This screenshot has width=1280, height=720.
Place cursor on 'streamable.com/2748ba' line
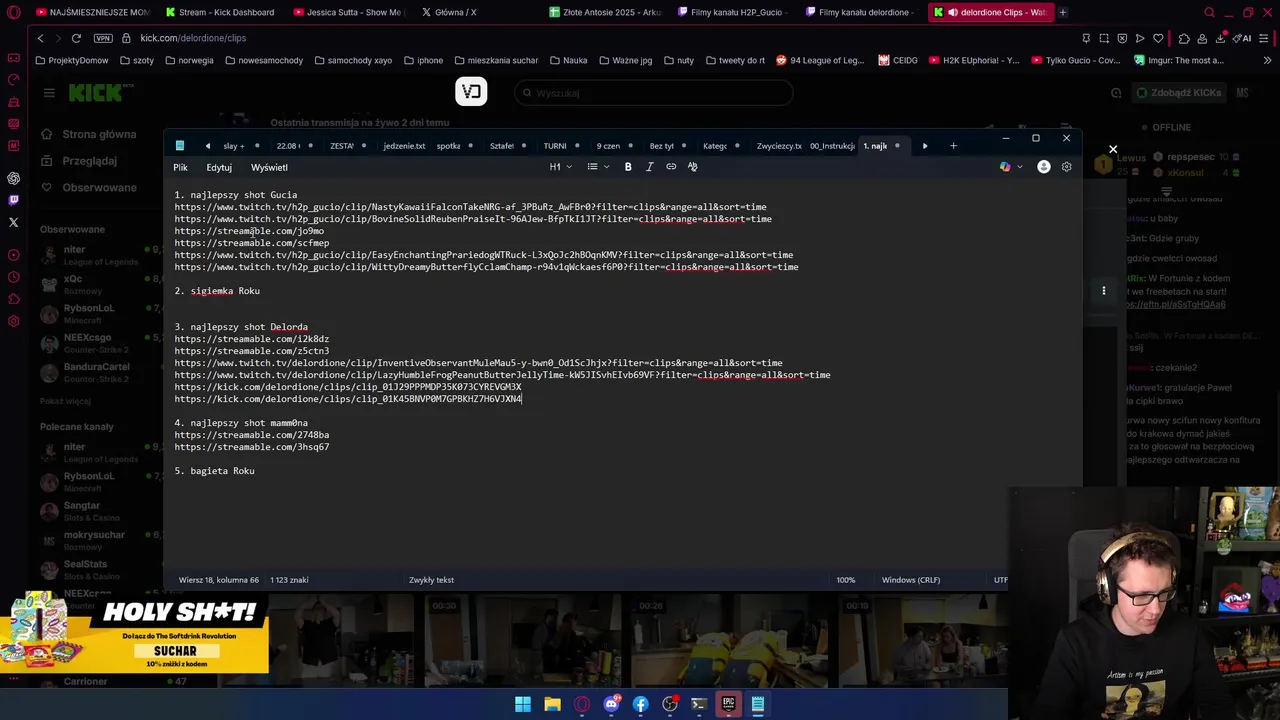click(x=252, y=435)
